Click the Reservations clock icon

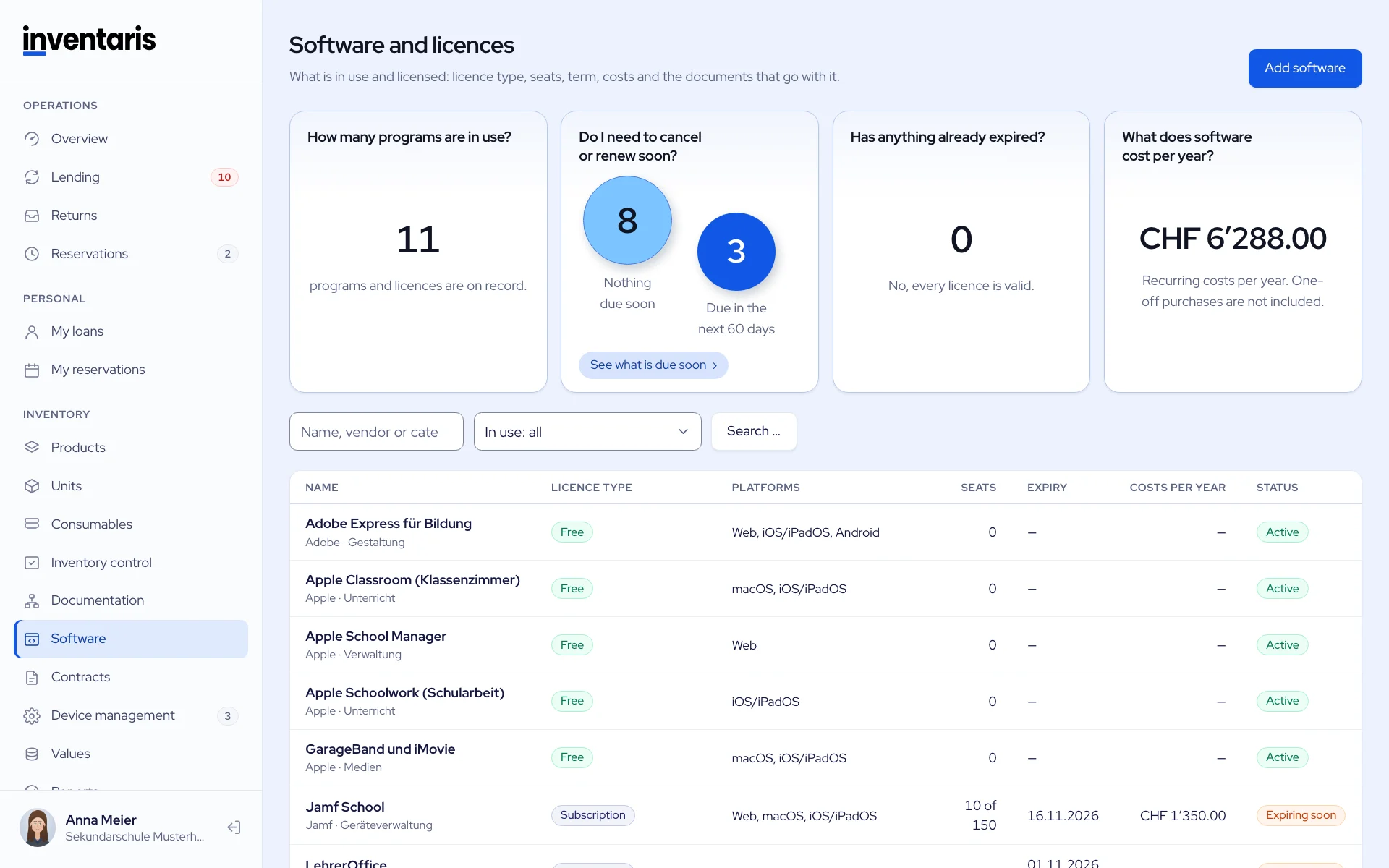(x=32, y=254)
